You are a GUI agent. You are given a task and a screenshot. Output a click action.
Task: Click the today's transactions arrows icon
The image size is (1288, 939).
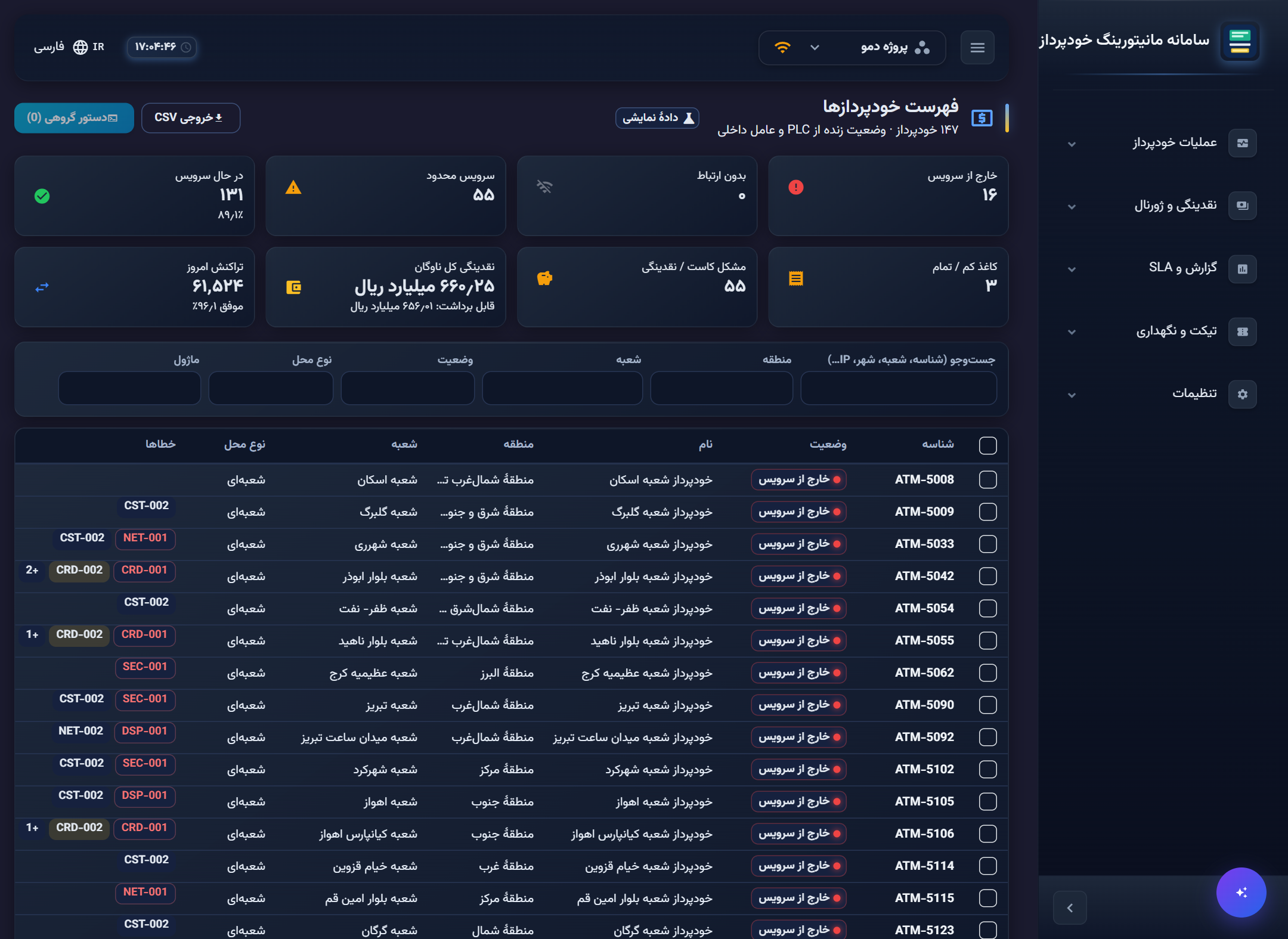(x=42, y=287)
